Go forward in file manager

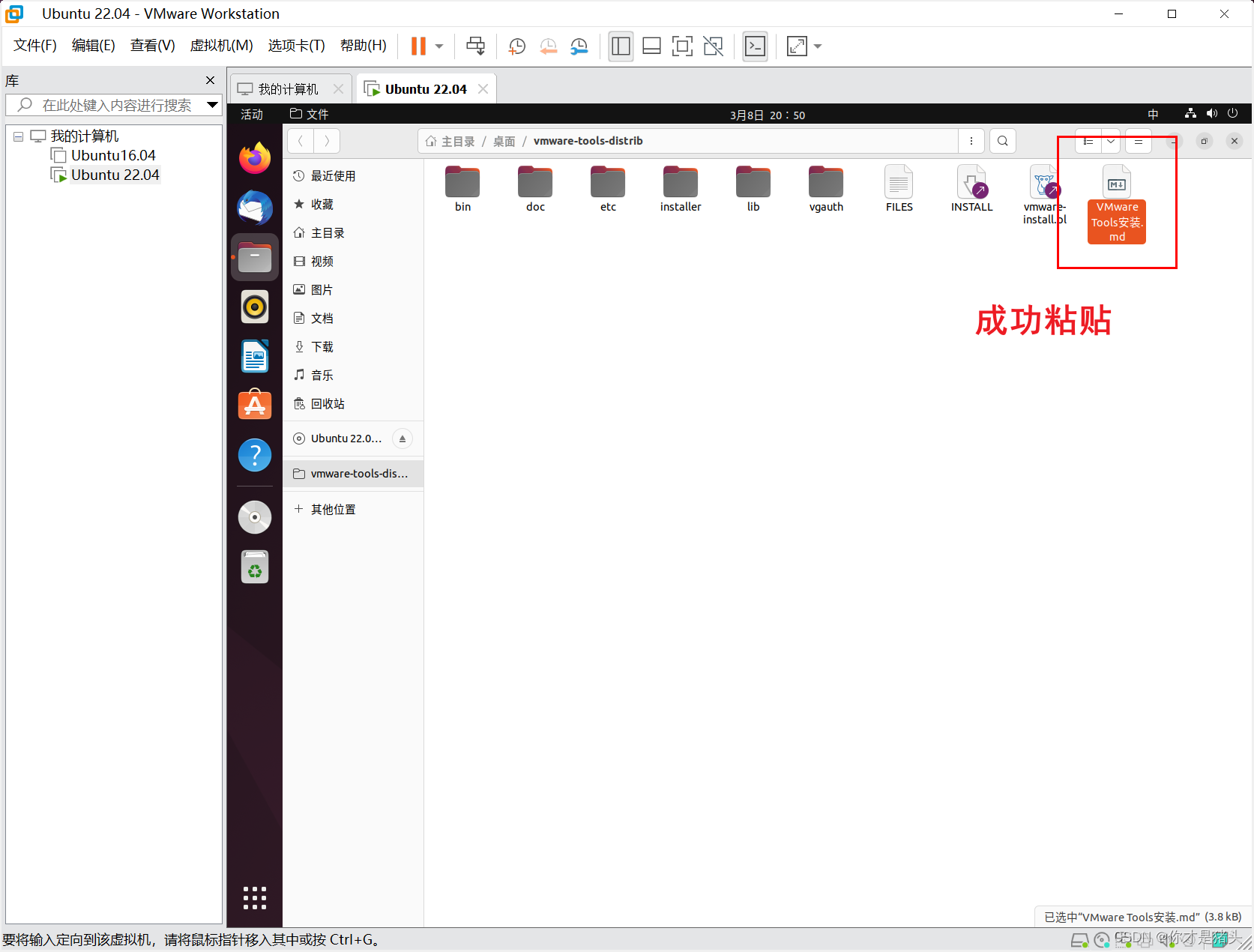(327, 141)
